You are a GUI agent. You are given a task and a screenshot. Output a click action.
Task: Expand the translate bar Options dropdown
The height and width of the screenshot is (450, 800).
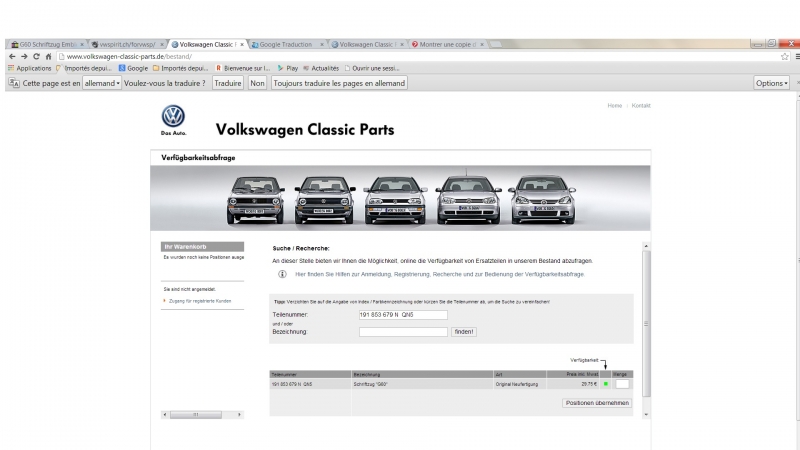[x=772, y=83]
